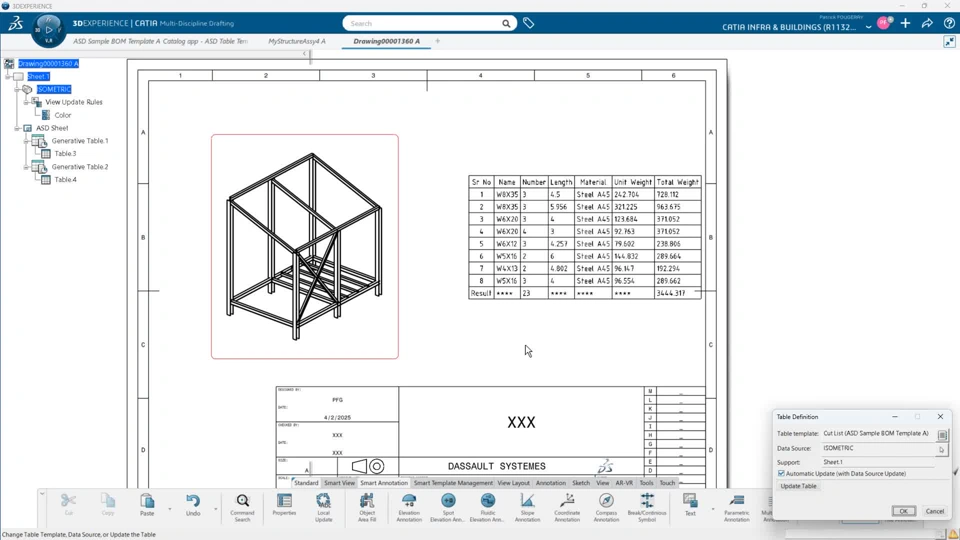
Task: Collapse the Generative Table.1 node
Action: pyautogui.click(x=26, y=141)
